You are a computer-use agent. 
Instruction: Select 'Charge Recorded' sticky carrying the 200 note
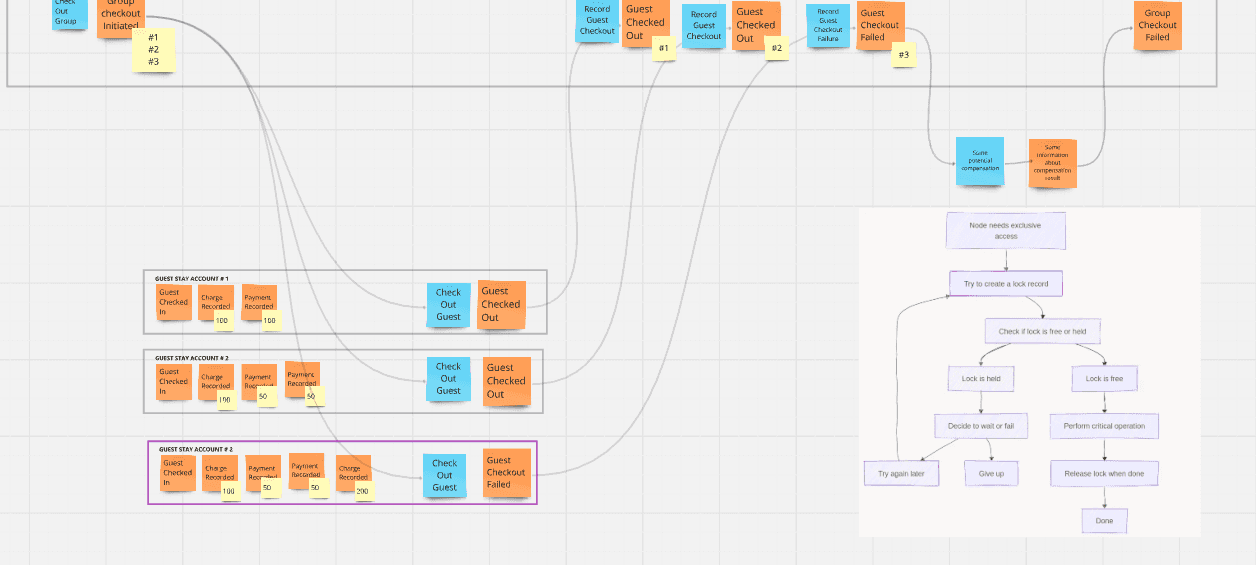353,473
